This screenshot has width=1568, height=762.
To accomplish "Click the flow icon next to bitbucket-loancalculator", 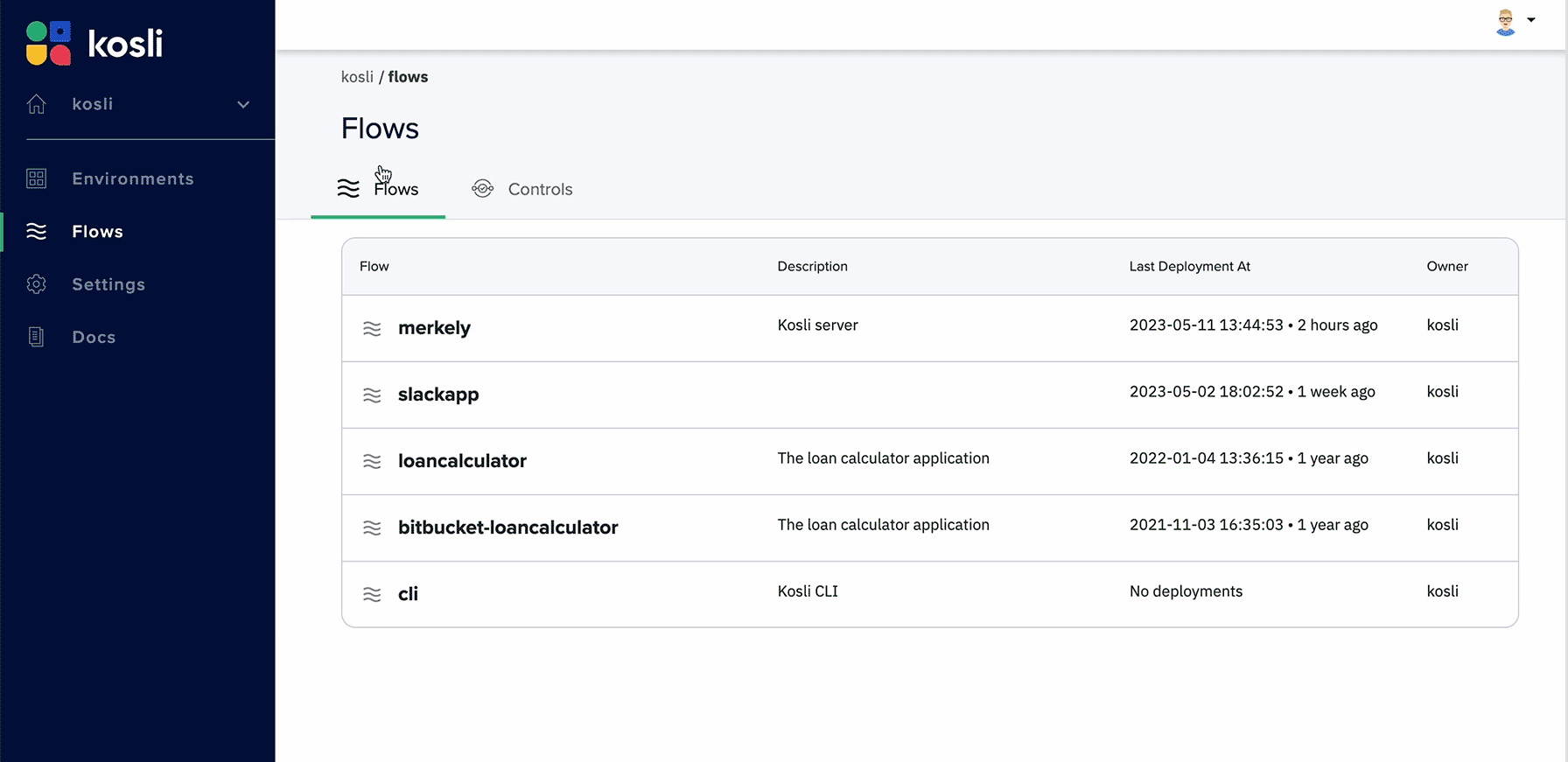I will [x=372, y=528].
